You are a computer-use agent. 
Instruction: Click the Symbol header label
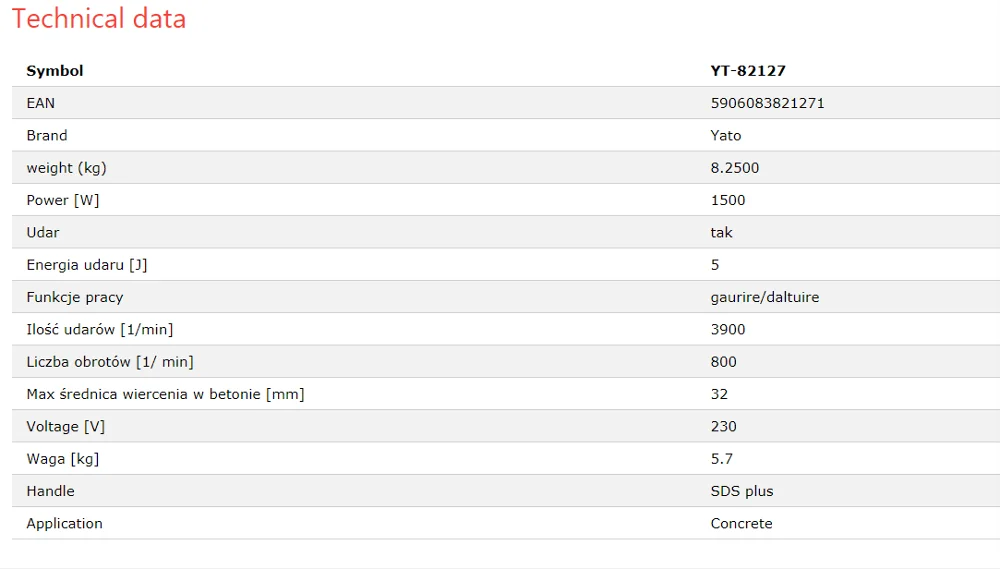(55, 71)
